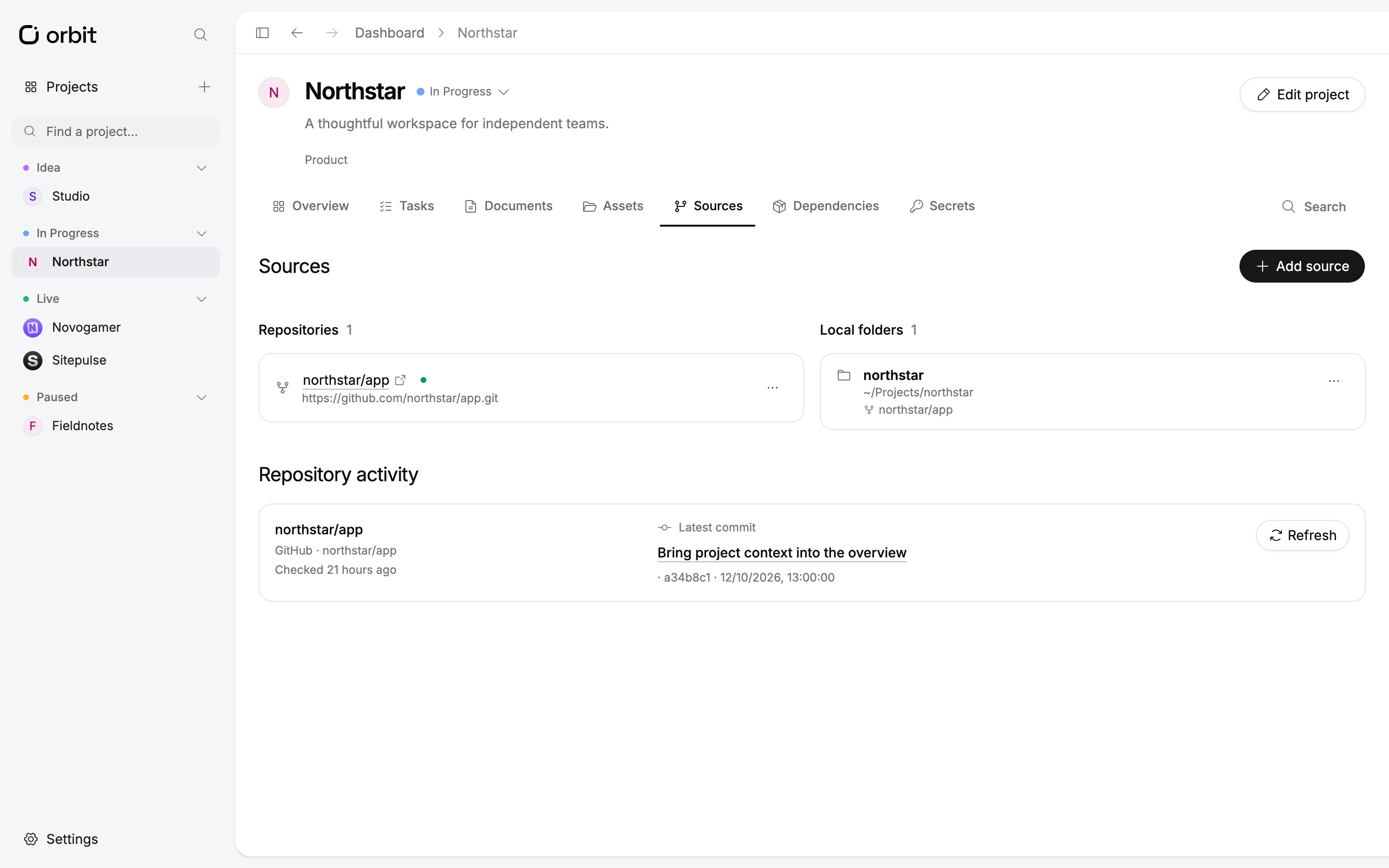
Task: Open the Secrets tab
Action: click(942, 206)
